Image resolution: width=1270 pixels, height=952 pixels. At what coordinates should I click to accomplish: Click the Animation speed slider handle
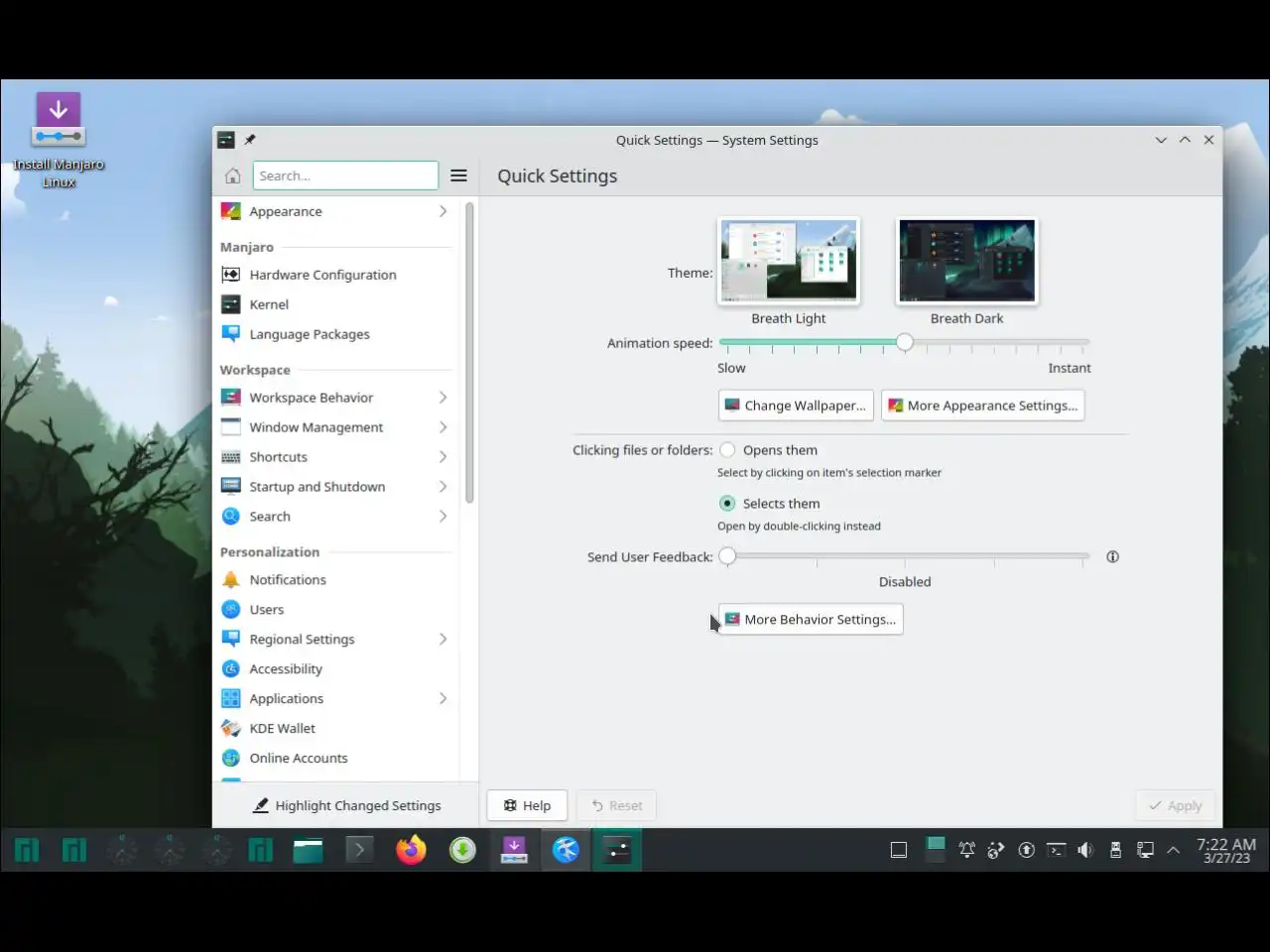[905, 342]
